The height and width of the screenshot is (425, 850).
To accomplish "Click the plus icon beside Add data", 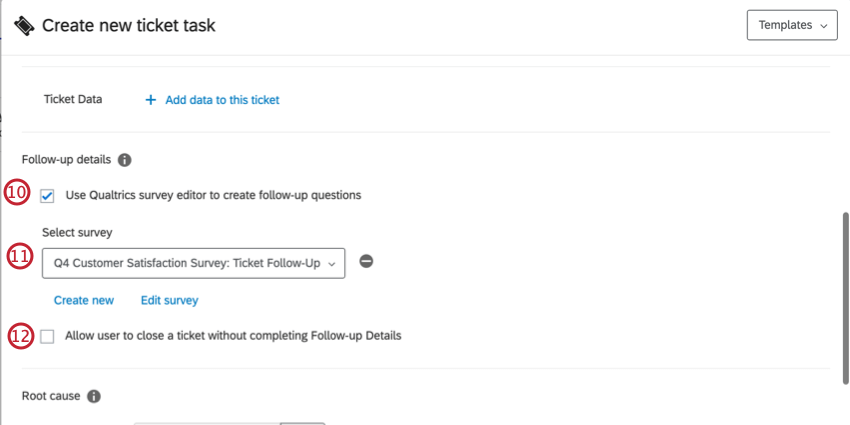I will tap(151, 100).
